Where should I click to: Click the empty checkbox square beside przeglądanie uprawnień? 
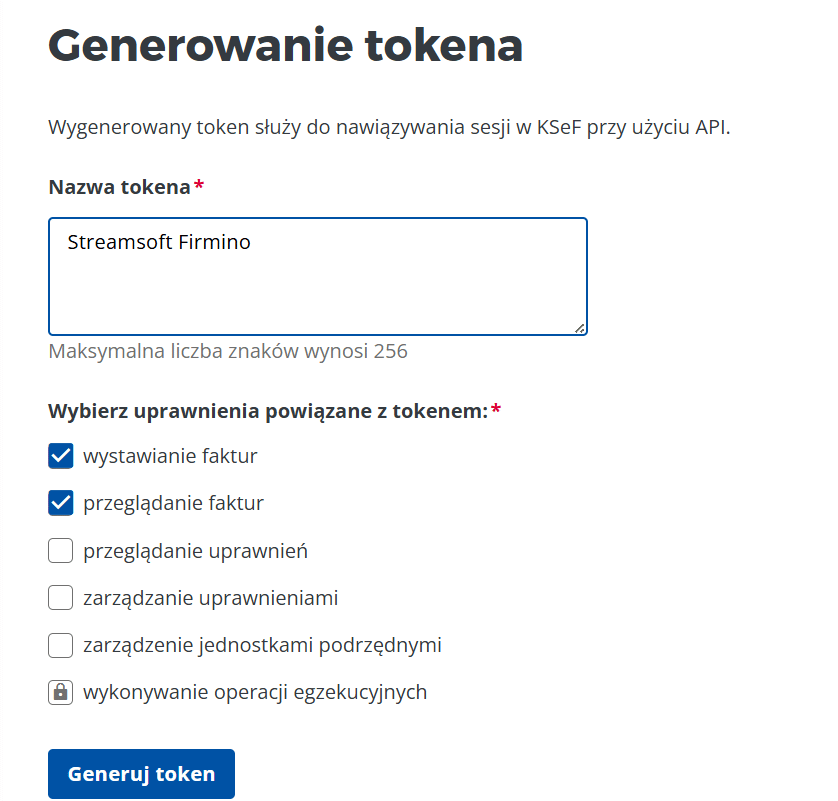coord(60,550)
